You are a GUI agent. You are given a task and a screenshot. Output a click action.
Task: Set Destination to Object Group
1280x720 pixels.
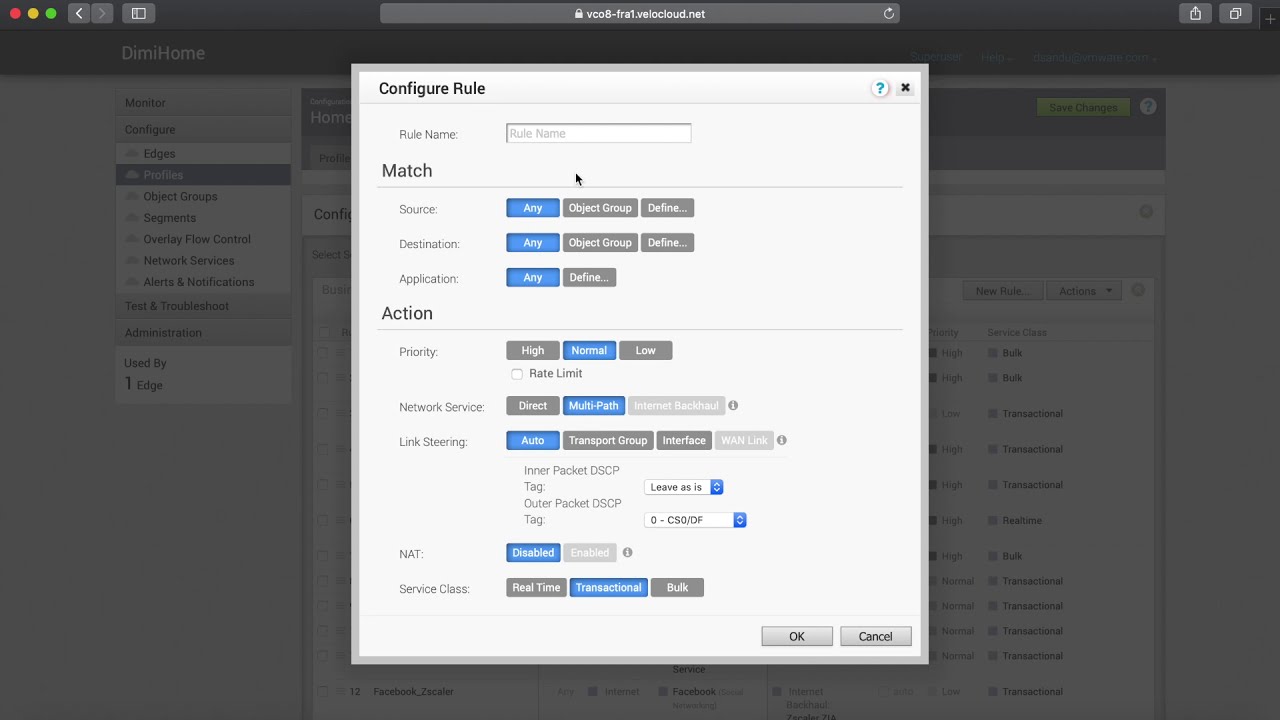point(600,243)
